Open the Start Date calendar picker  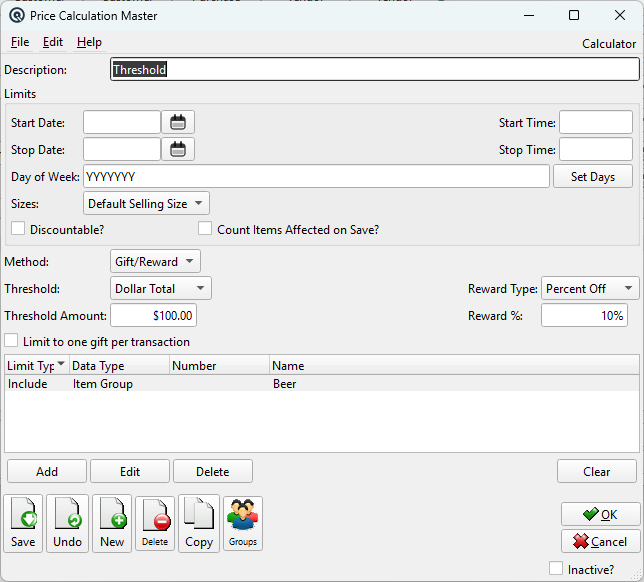tap(178, 122)
